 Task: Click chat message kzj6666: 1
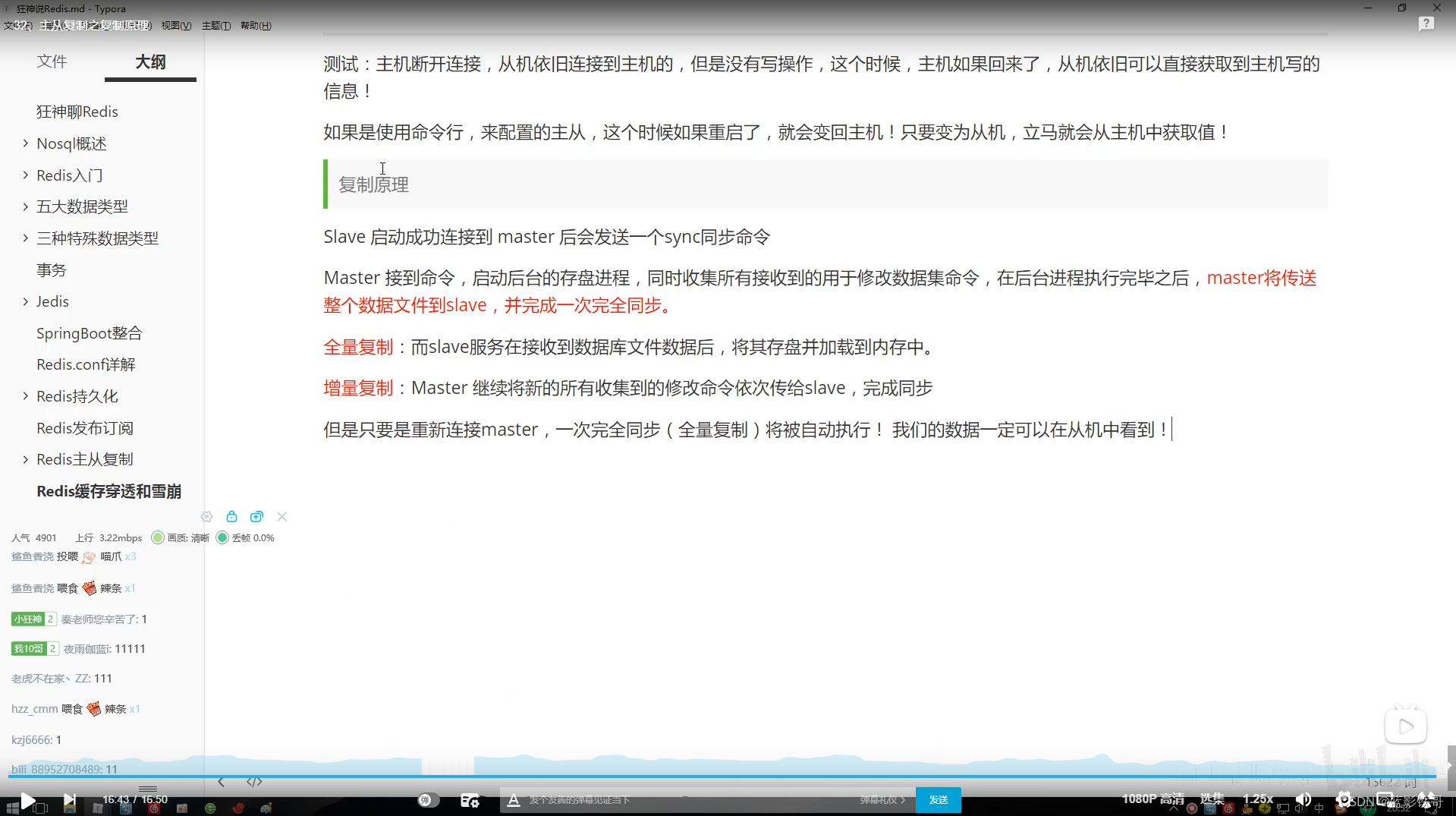click(36, 740)
